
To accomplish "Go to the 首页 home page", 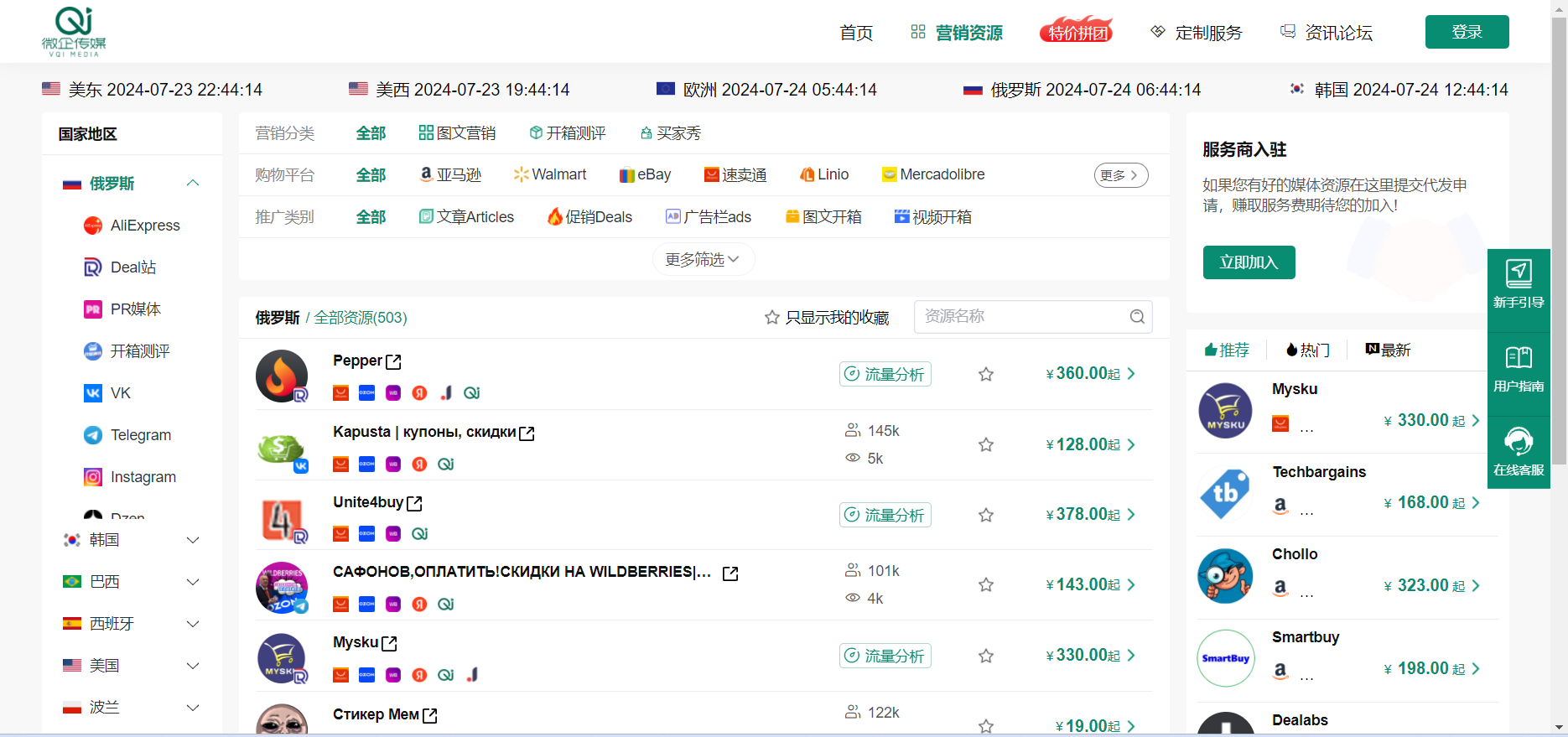I will pyautogui.click(x=856, y=33).
